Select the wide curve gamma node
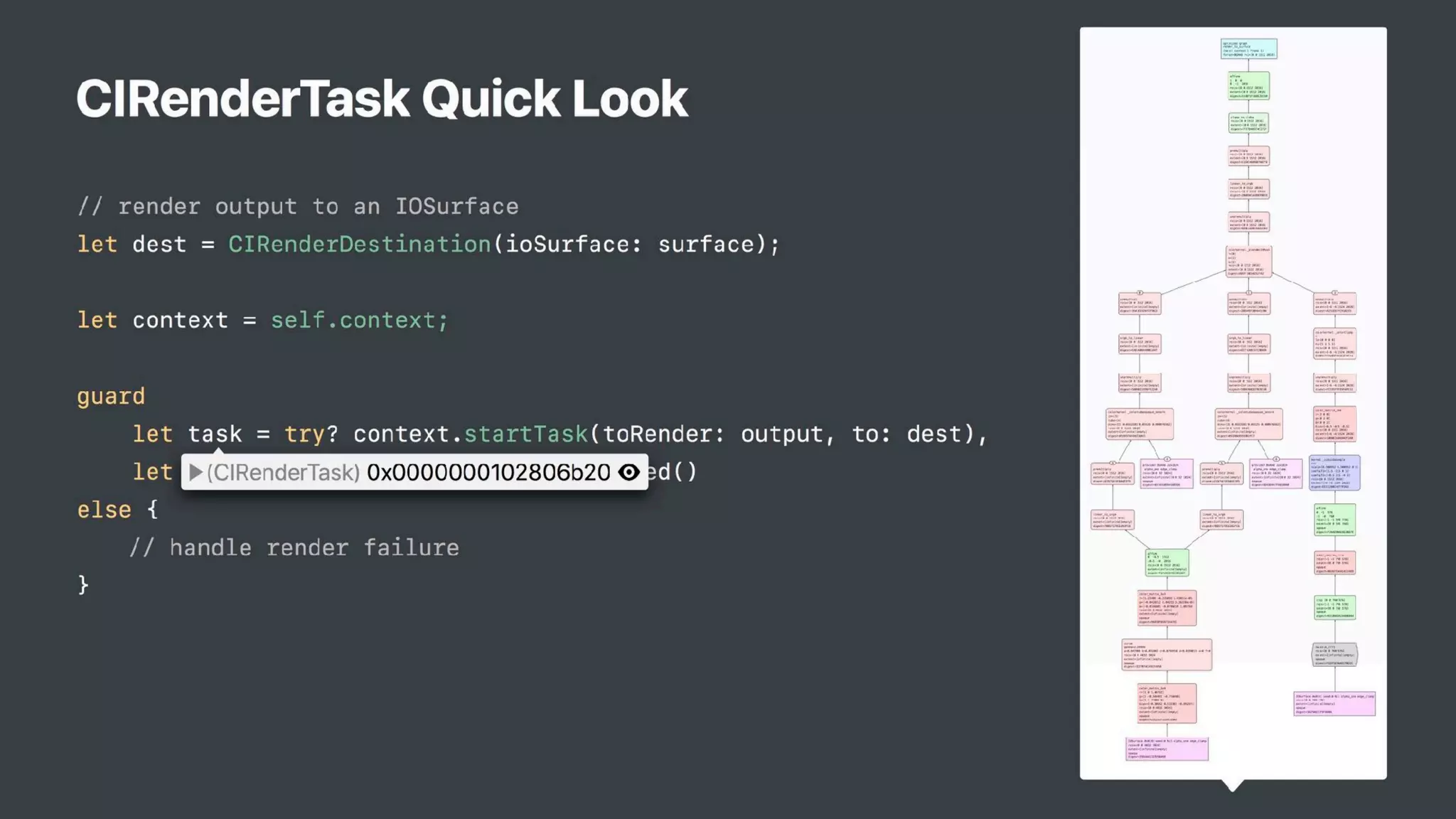The width and height of the screenshot is (1456, 819). pos(1167,655)
